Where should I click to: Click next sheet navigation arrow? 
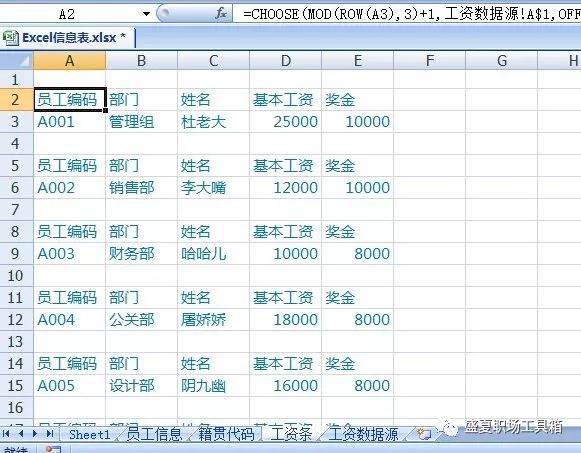[x=35, y=433]
